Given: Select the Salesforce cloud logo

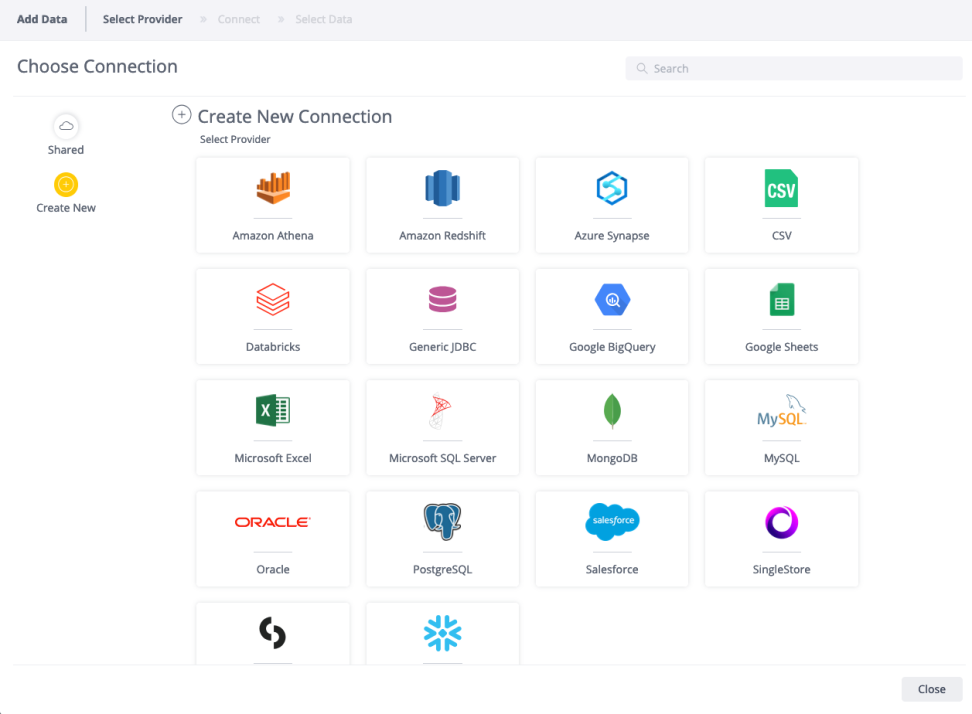Looking at the screenshot, I should tap(612, 521).
